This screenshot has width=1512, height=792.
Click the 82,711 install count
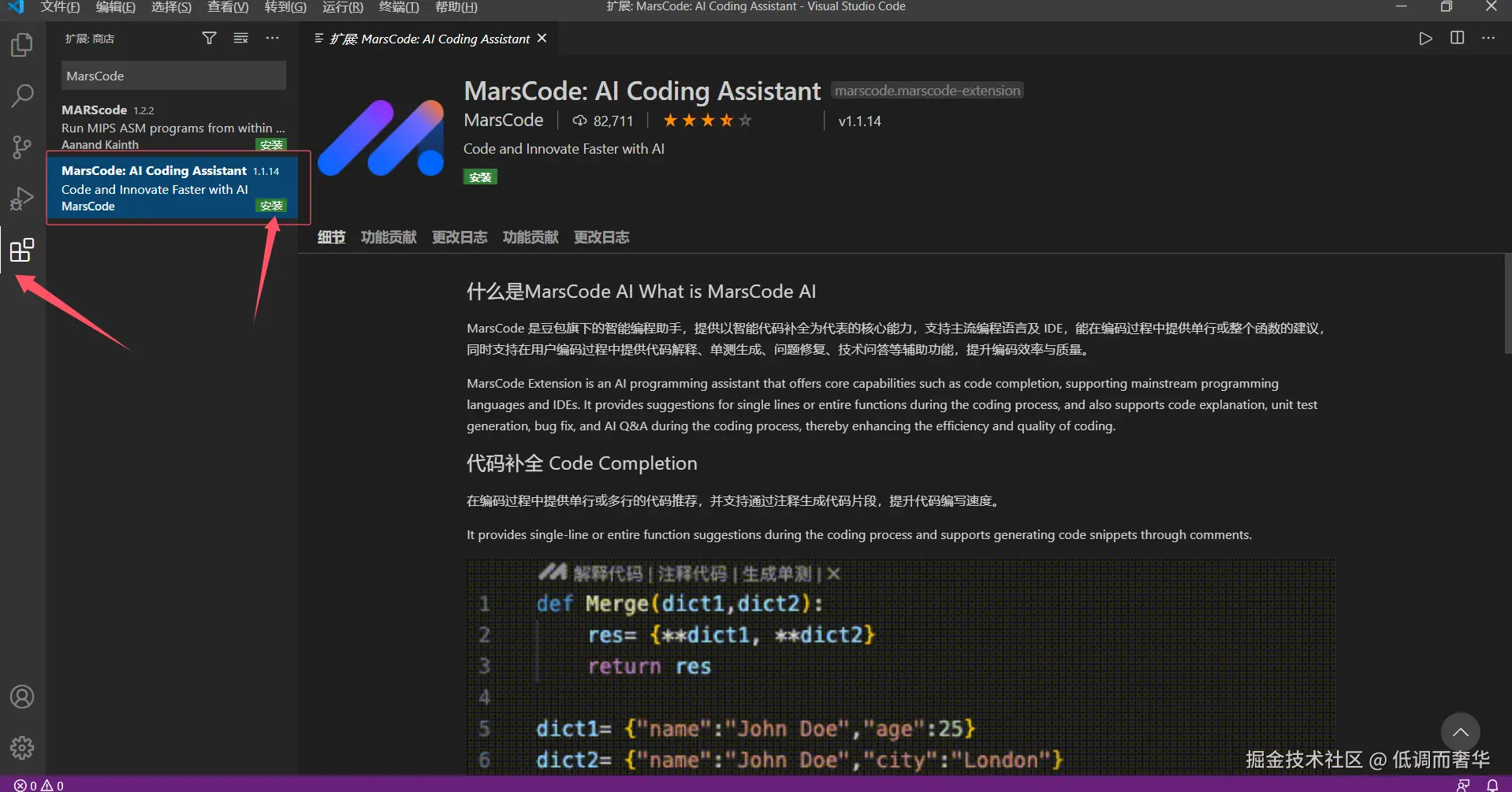613,121
